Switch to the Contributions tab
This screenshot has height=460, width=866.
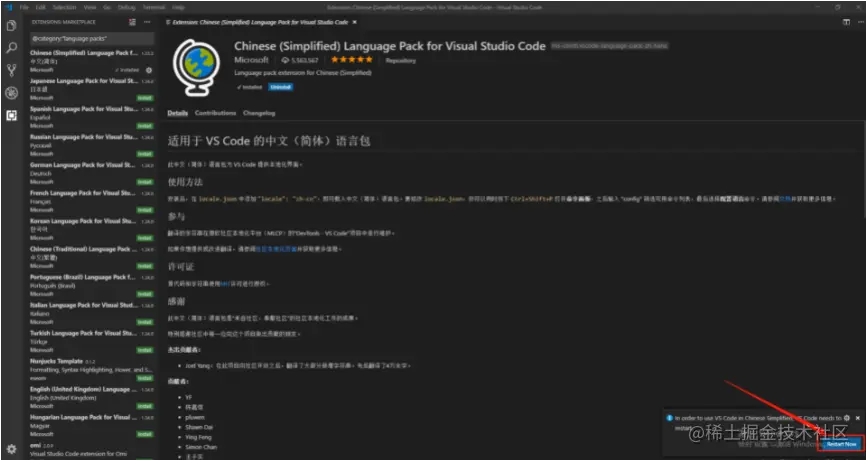coord(215,113)
